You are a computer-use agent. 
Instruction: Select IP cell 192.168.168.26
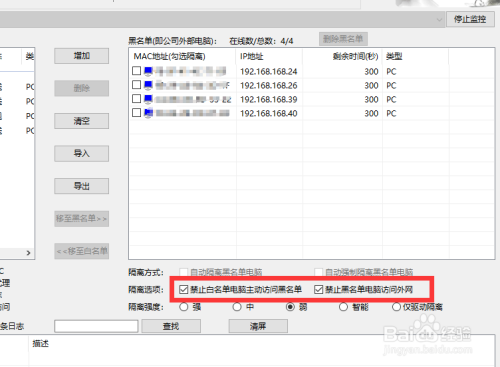[x=269, y=86]
